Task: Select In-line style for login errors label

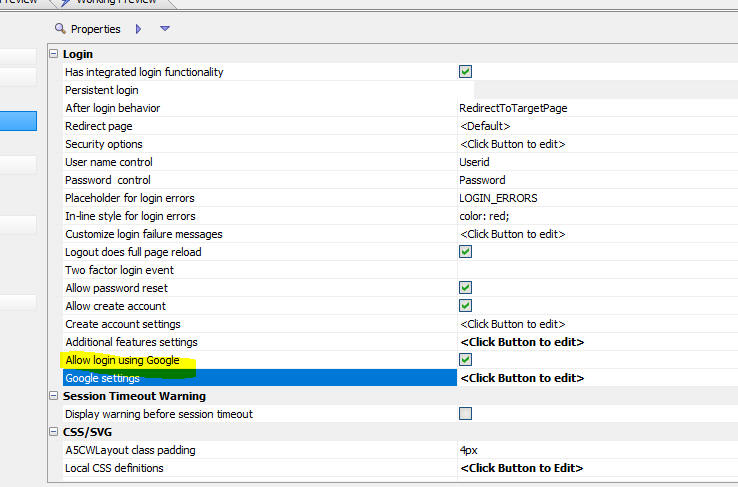Action: (x=130, y=216)
